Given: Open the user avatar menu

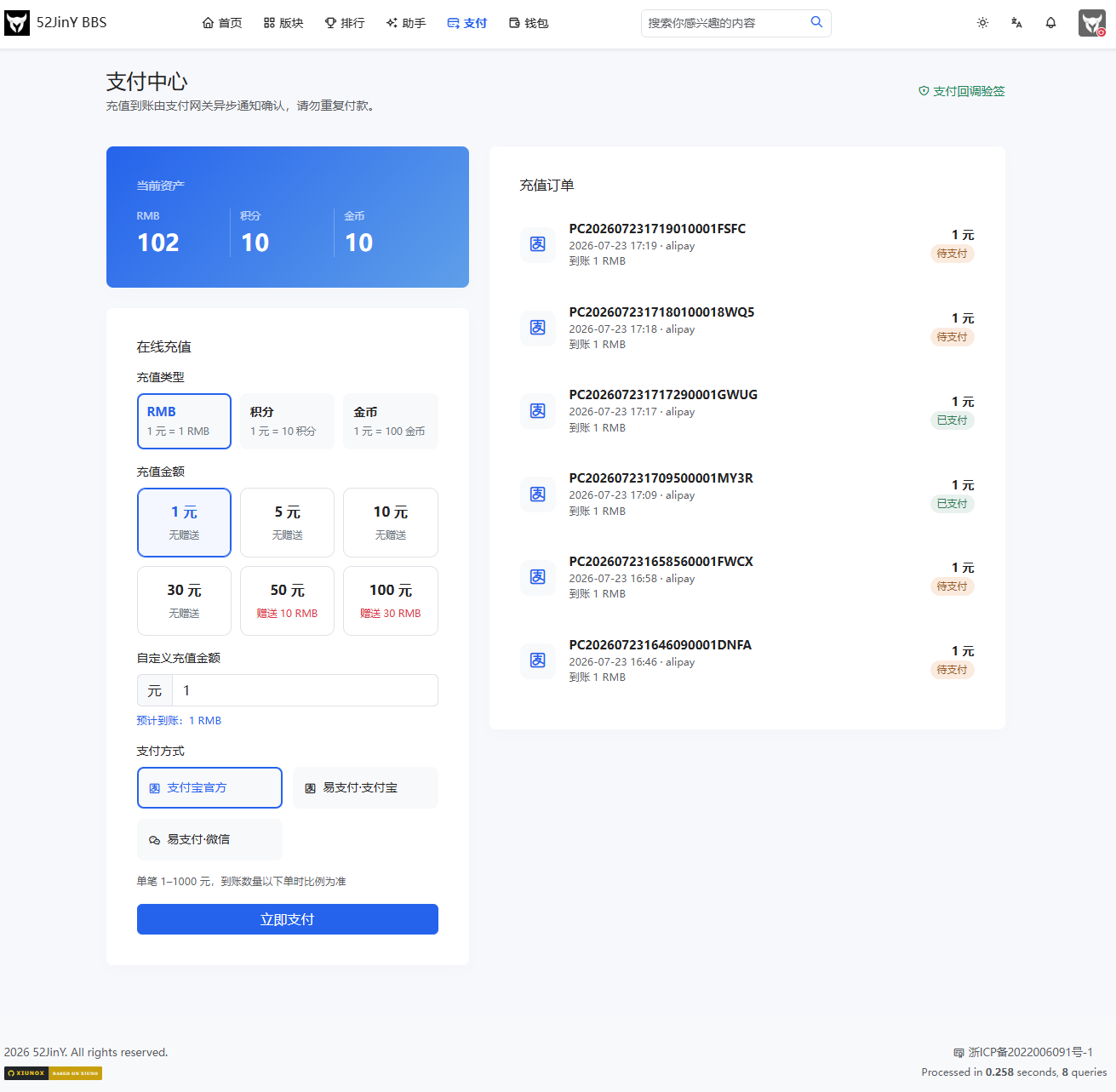Looking at the screenshot, I should (1092, 23).
